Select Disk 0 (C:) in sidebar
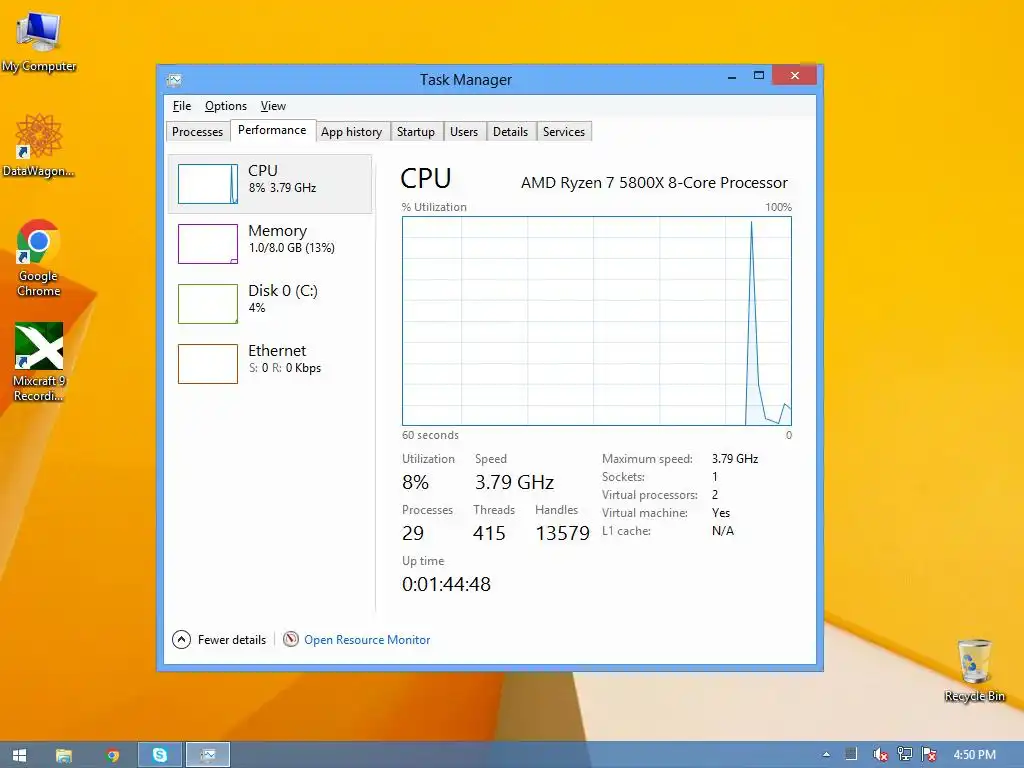 [x=270, y=304]
